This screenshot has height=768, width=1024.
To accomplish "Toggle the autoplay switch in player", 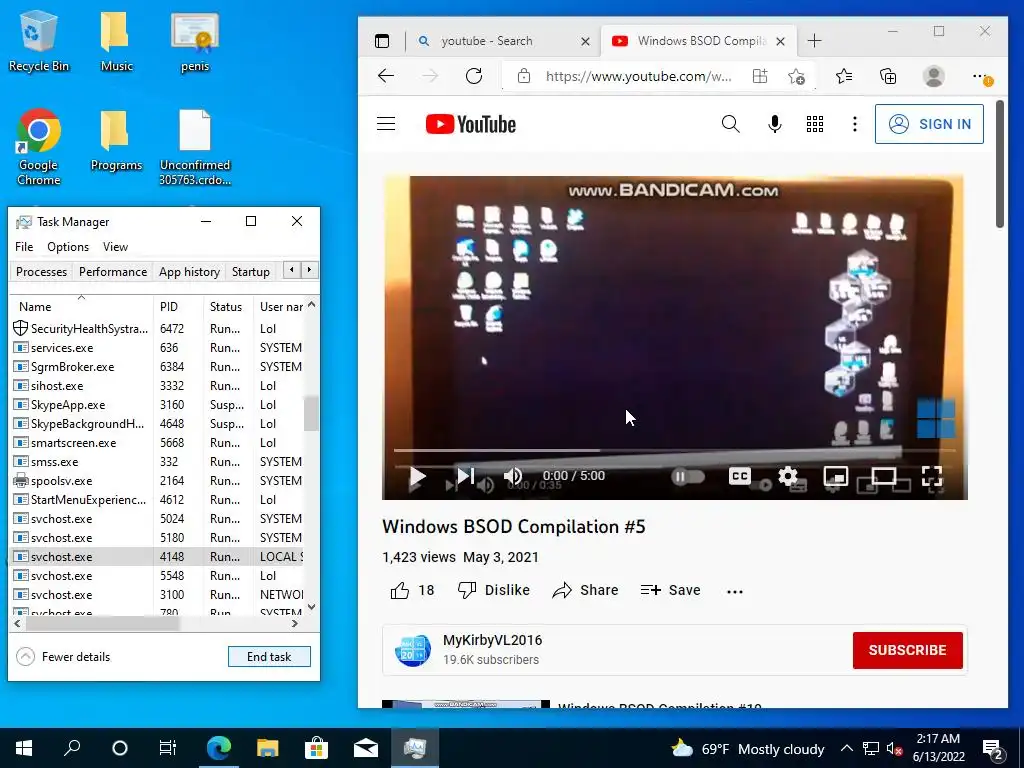I will coord(688,476).
